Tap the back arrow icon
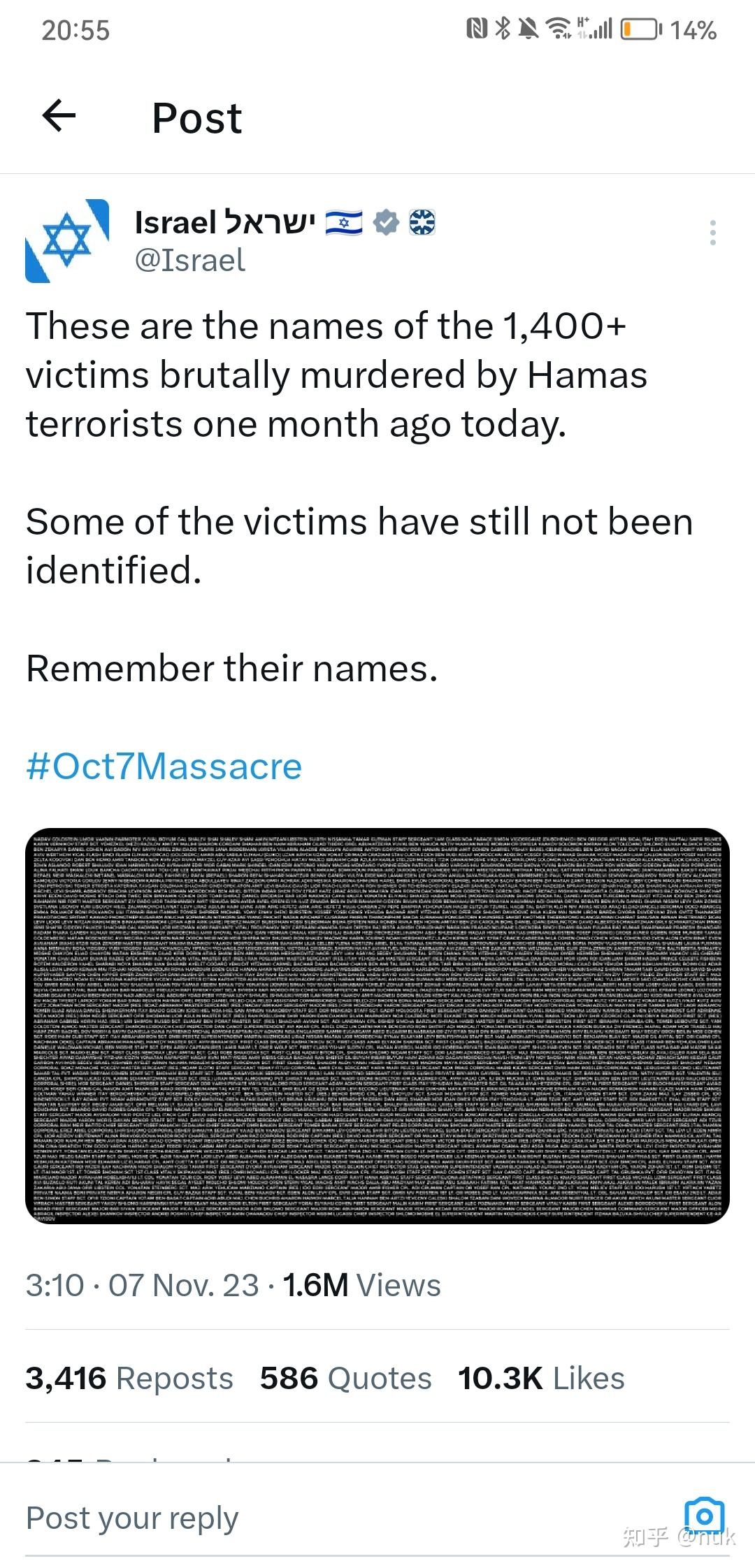755x1568 pixels. tap(59, 115)
